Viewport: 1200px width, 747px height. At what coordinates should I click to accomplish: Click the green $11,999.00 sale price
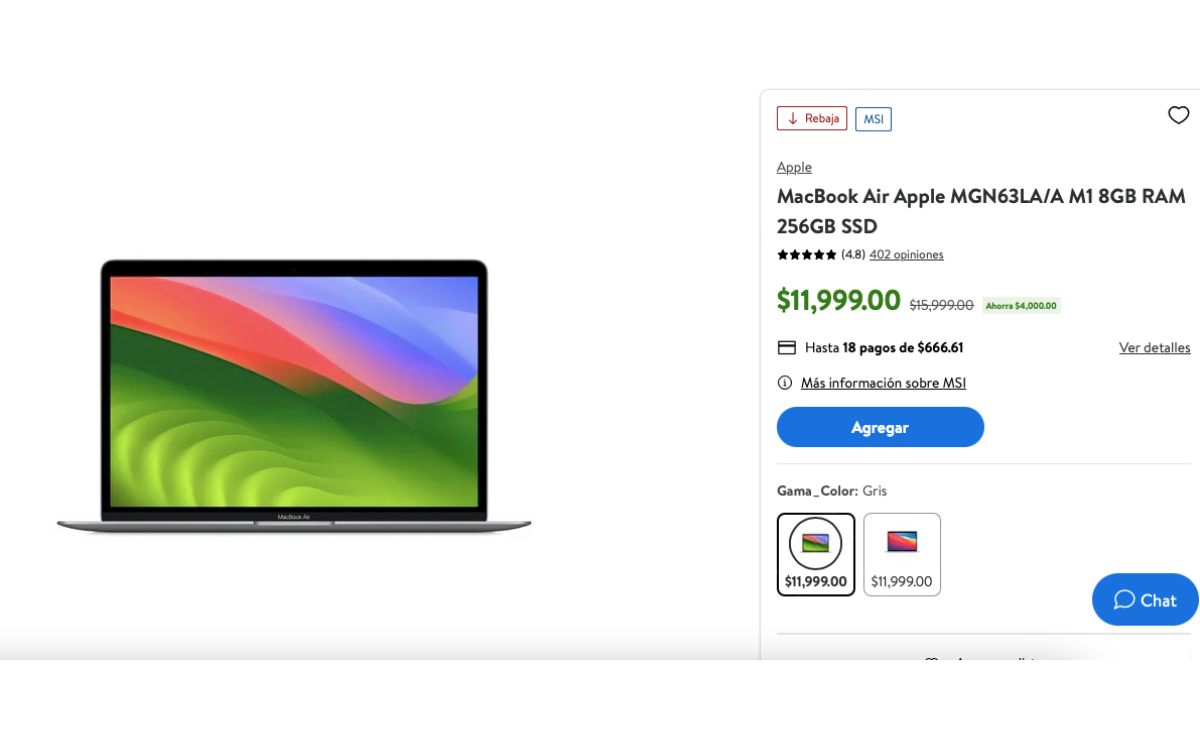tap(839, 300)
